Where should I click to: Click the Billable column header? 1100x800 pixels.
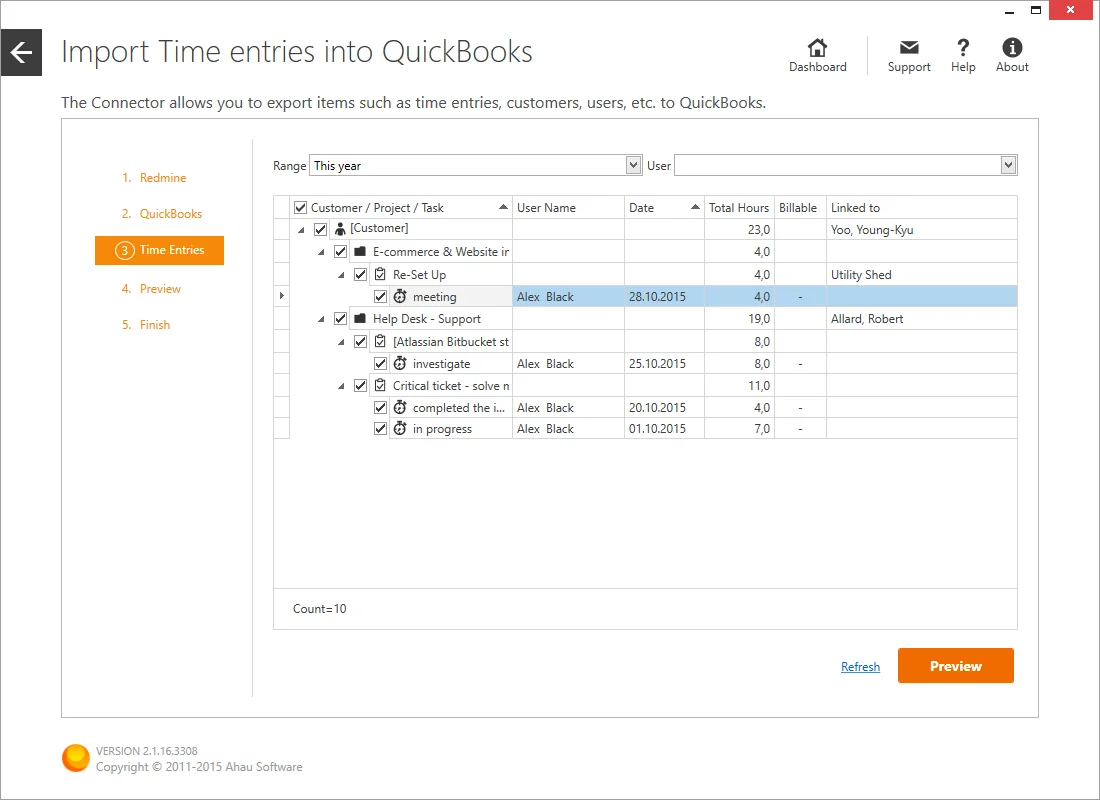(x=800, y=208)
